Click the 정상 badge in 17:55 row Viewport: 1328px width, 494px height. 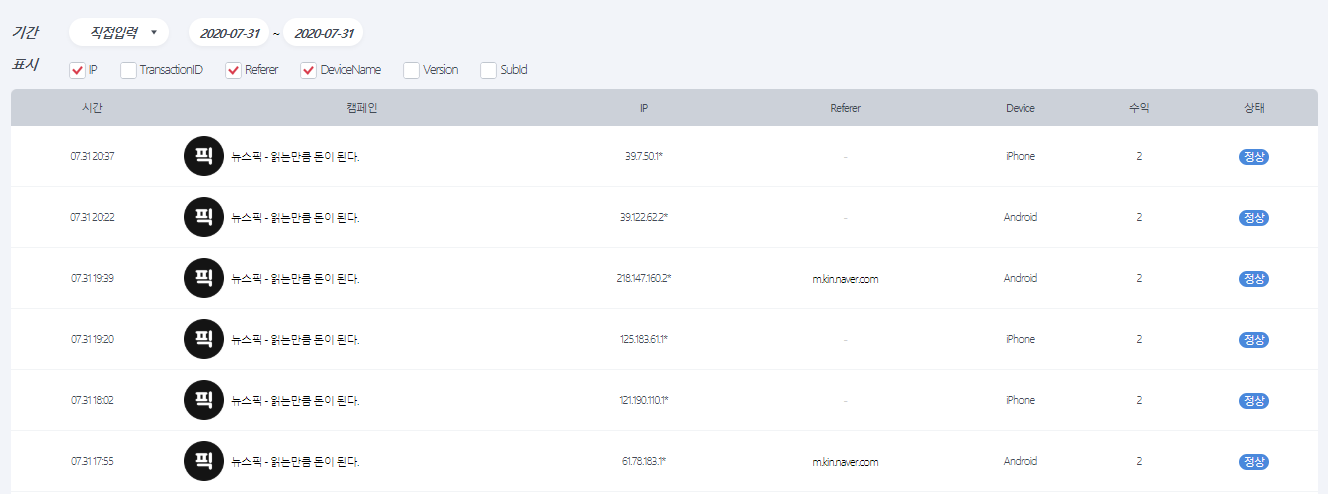pos(1254,462)
